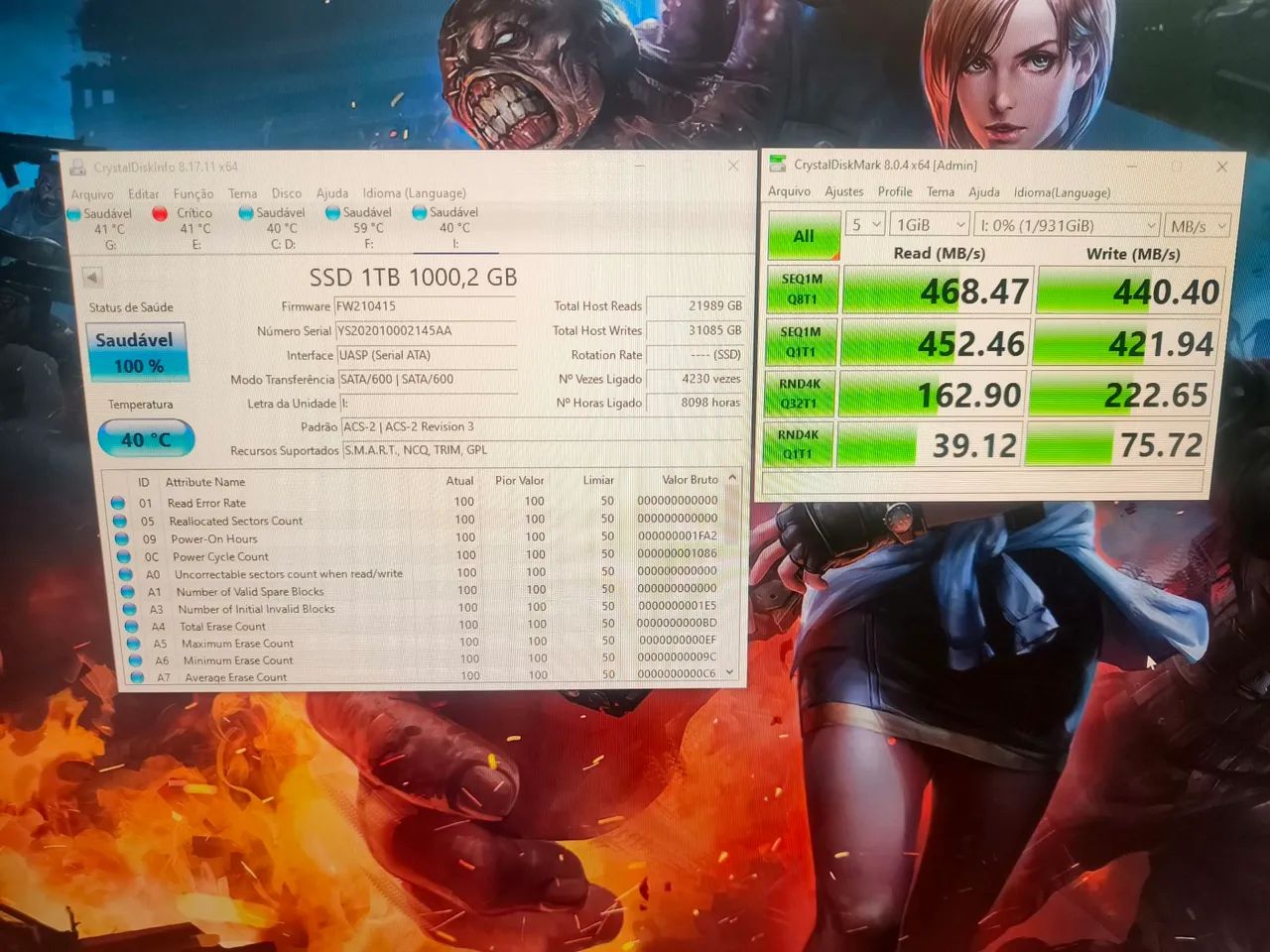Click status circle for Average Erase Count

click(x=137, y=677)
